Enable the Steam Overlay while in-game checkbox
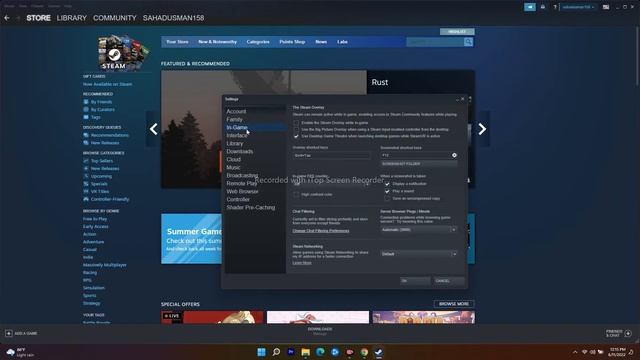This screenshot has width=640, height=360. (x=296, y=122)
